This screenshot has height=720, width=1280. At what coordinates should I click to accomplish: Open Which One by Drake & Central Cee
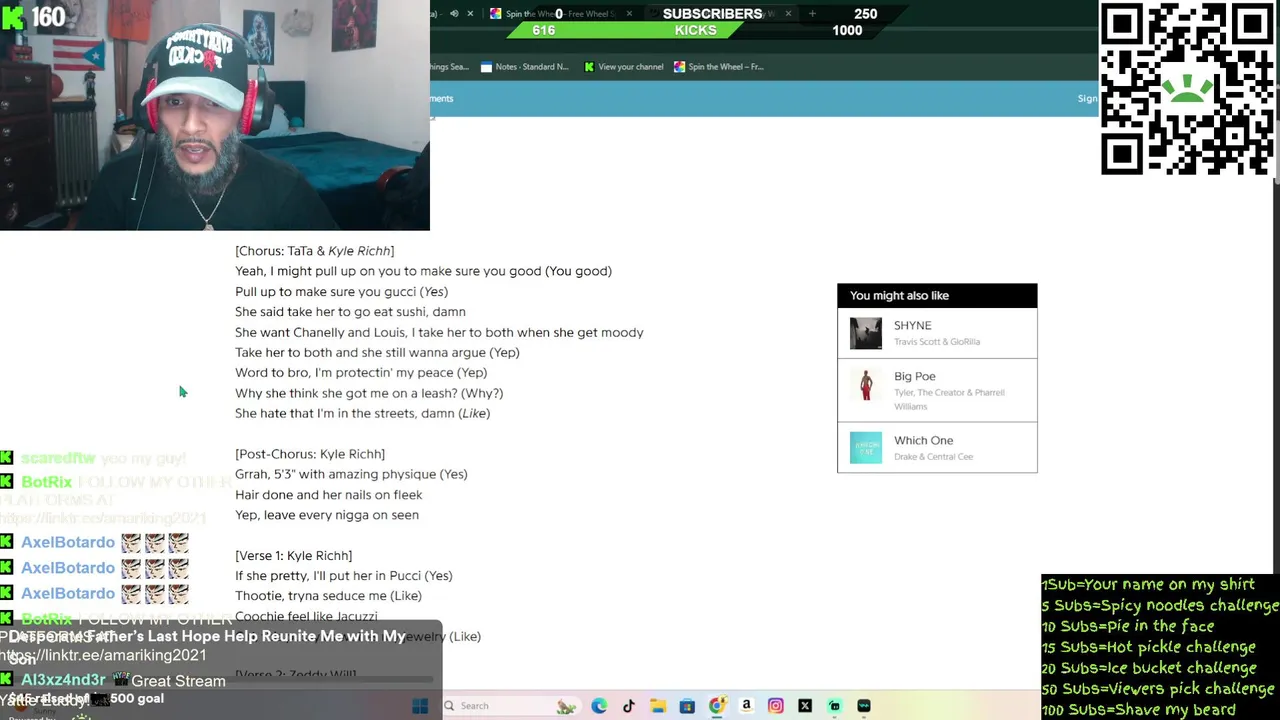pos(937,447)
